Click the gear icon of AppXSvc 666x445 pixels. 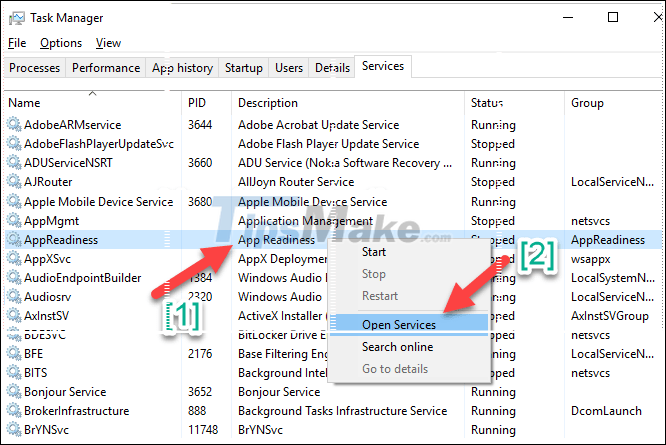point(14,259)
